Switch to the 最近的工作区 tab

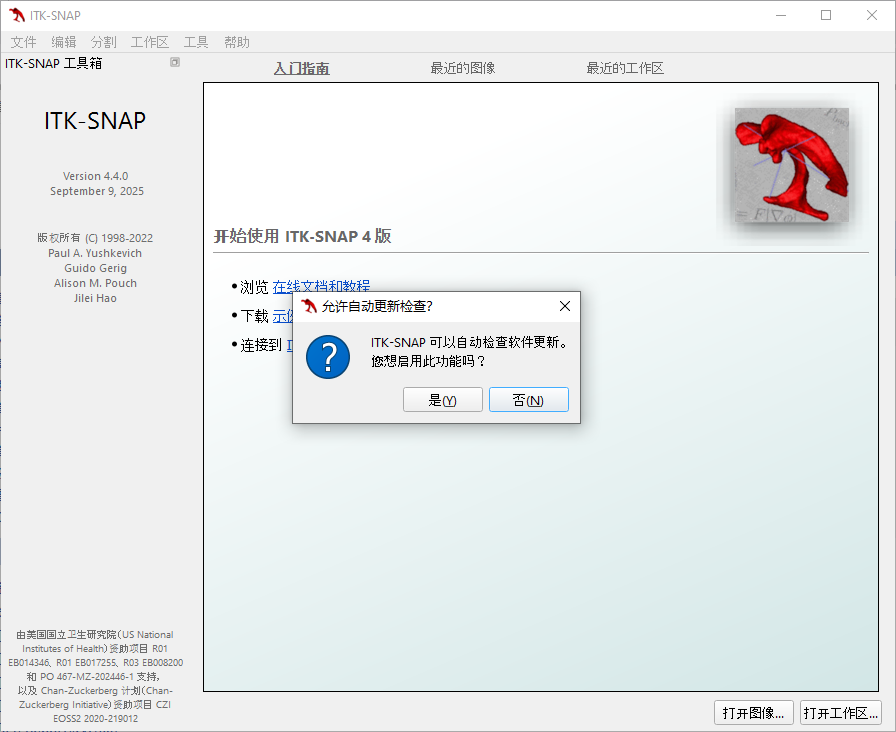pyautogui.click(x=625, y=69)
